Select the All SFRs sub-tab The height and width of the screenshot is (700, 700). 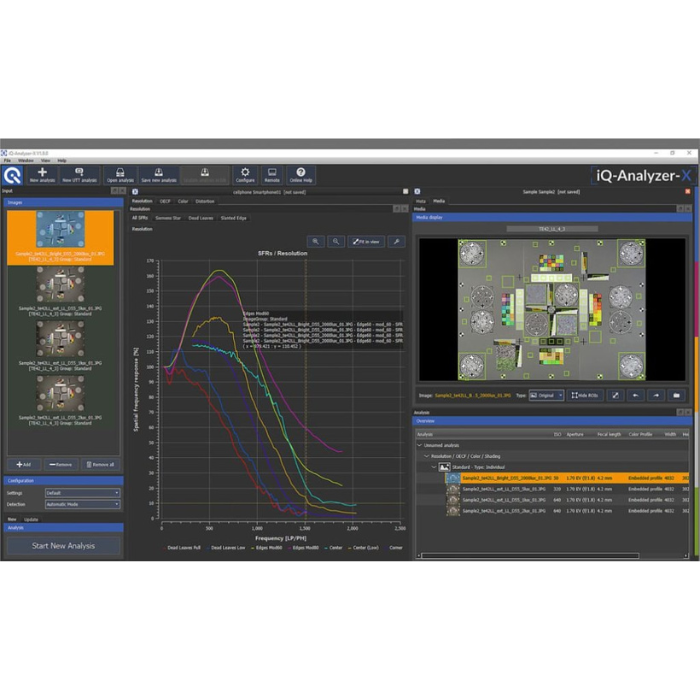click(x=140, y=218)
